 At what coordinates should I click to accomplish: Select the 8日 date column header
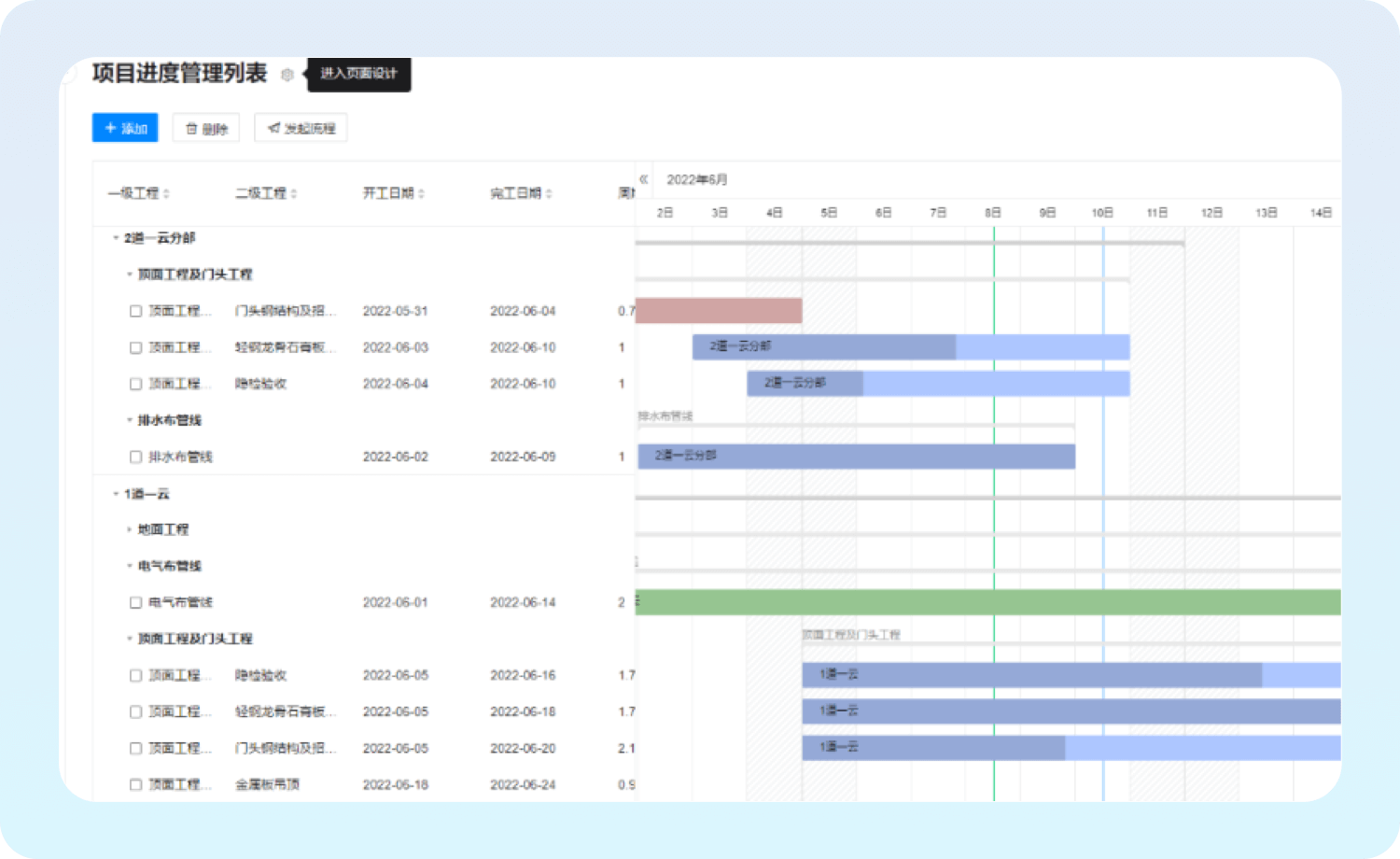pos(993,213)
